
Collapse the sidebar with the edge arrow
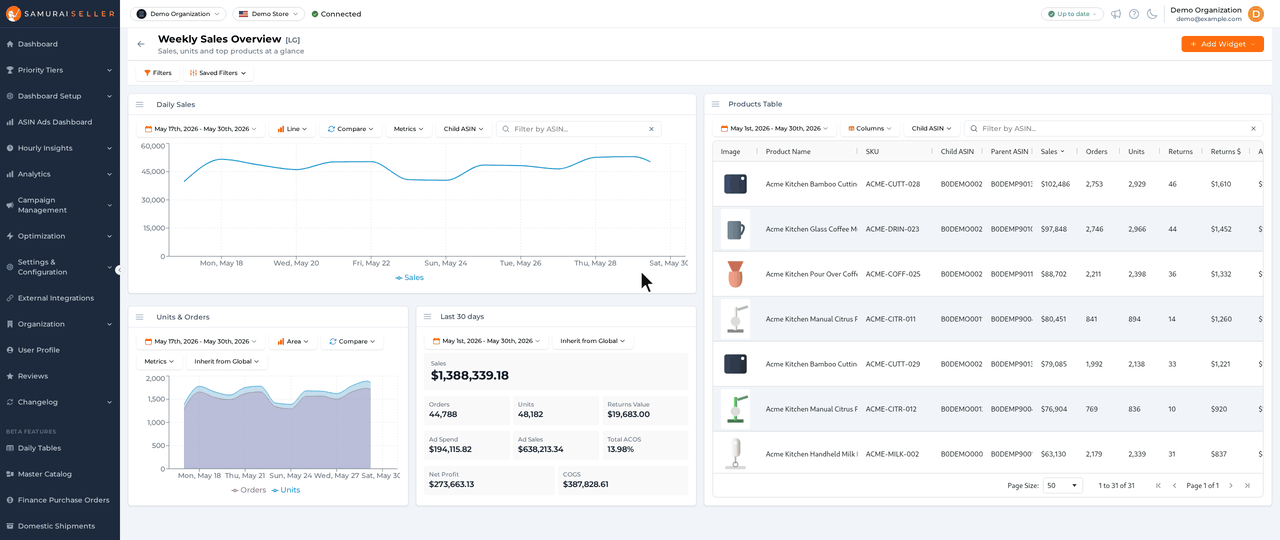pyautogui.click(x=119, y=270)
